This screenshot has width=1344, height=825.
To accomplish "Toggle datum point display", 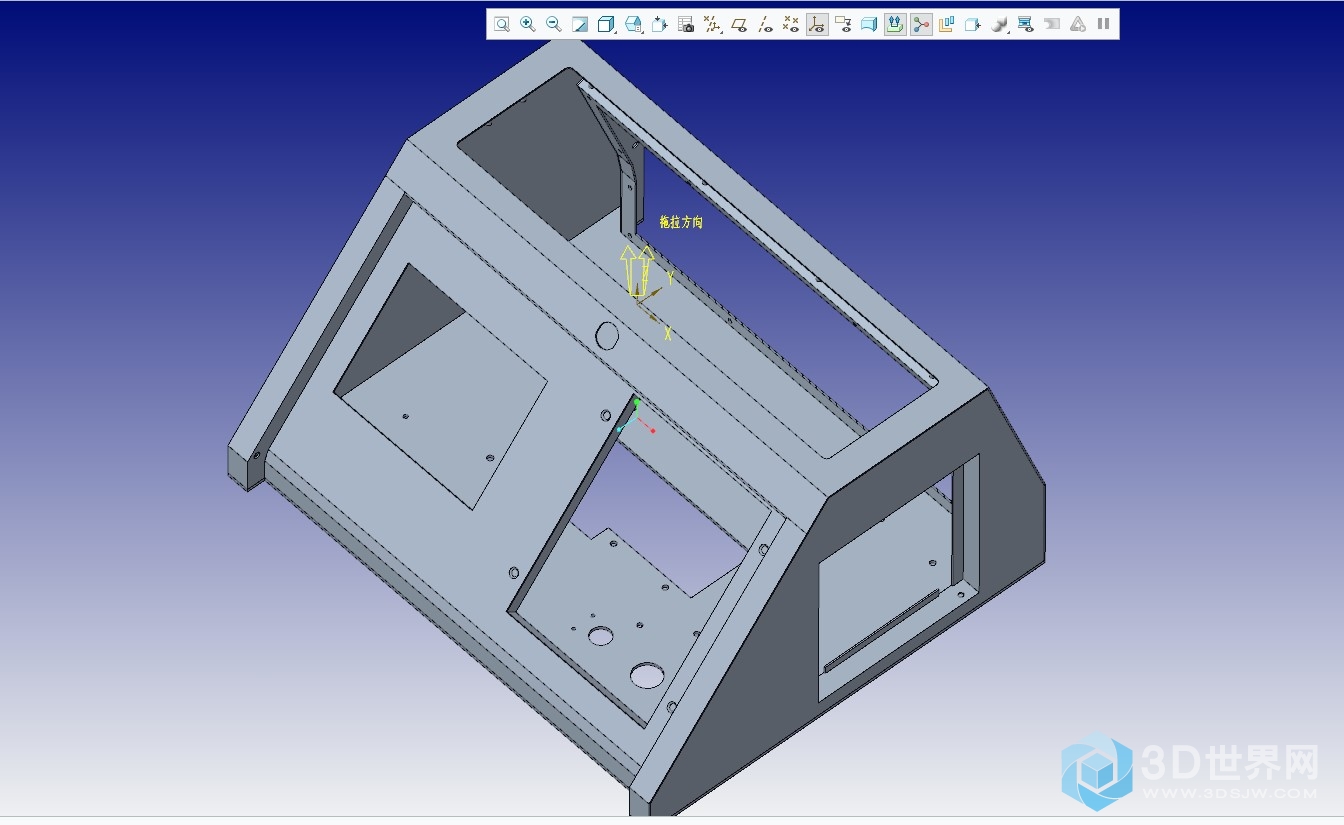I will tap(791, 24).
